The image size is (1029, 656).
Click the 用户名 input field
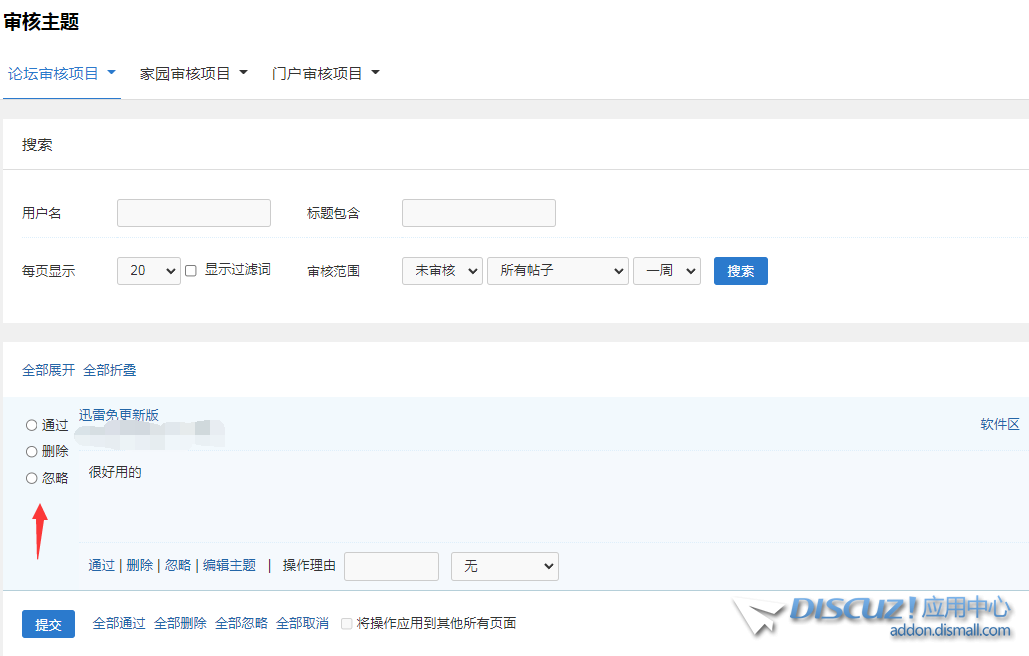(194, 213)
